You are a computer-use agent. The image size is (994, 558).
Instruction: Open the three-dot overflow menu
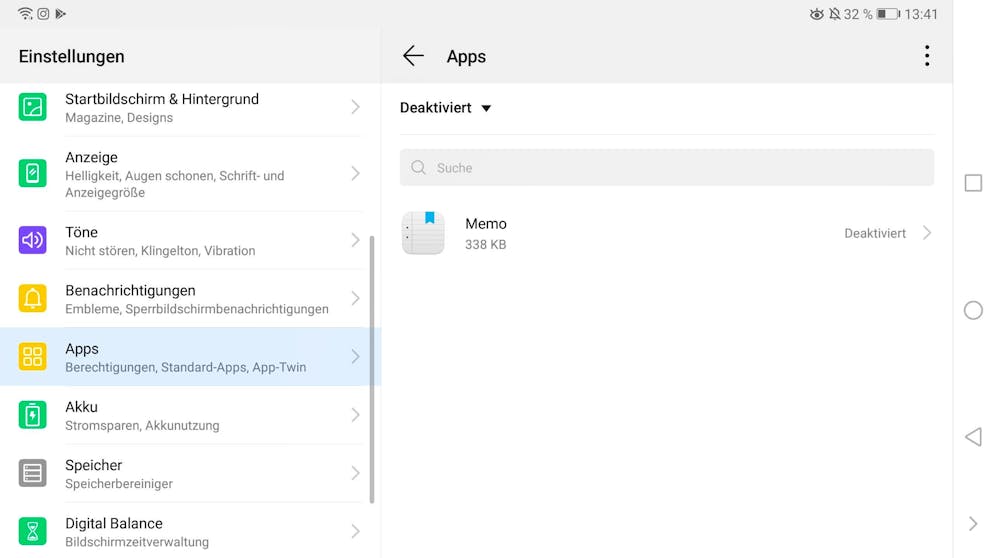coord(927,56)
